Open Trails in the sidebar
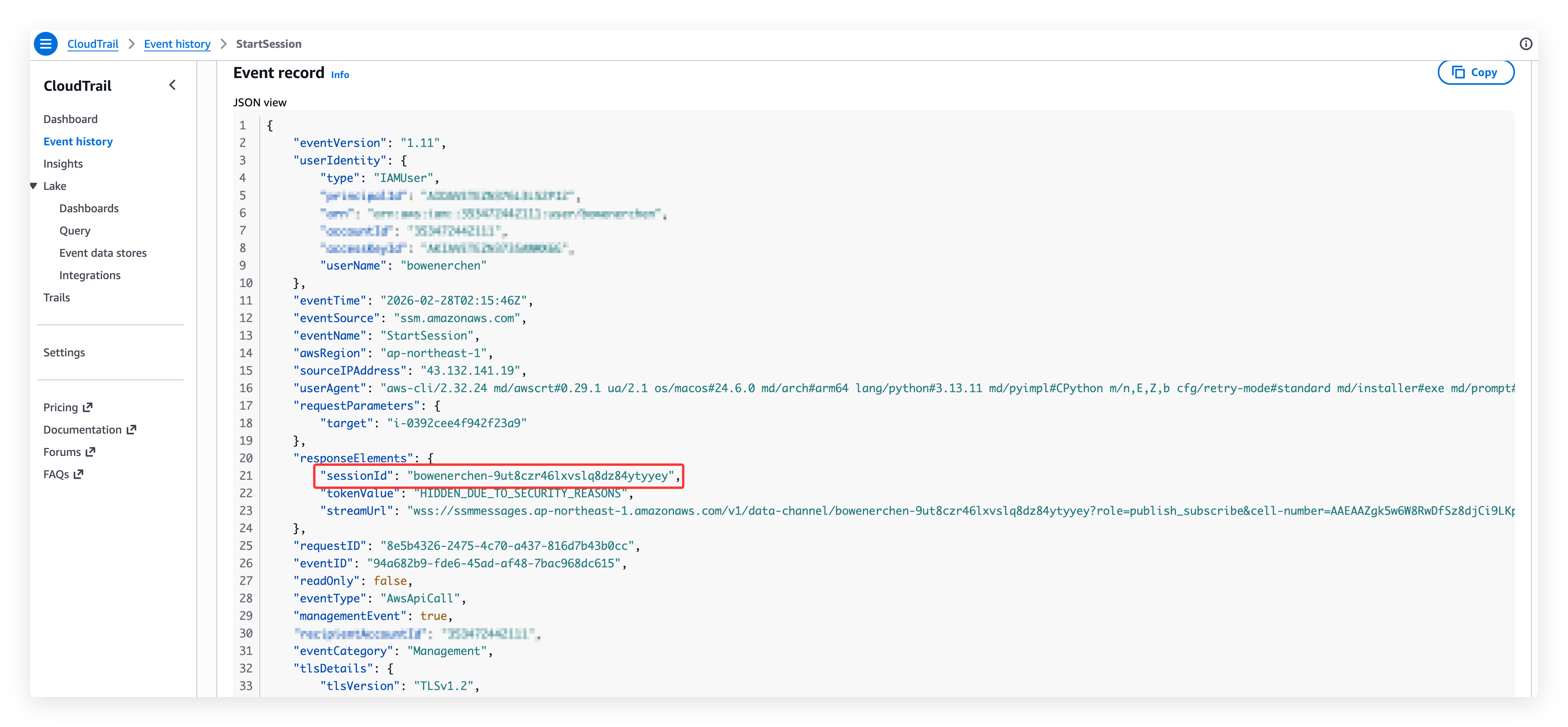The image size is (1568, 727). pos(57,297)
